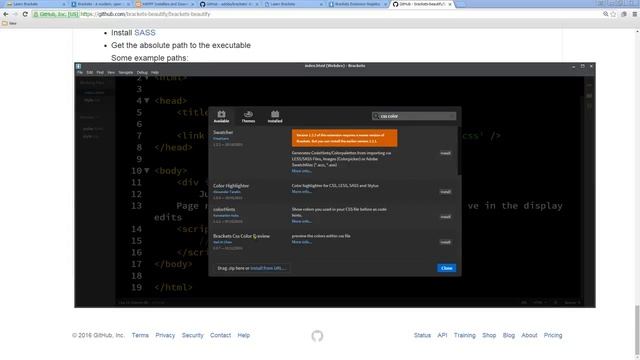Click the zoom magnifier icon in address bar

click(x=606, y=14)
